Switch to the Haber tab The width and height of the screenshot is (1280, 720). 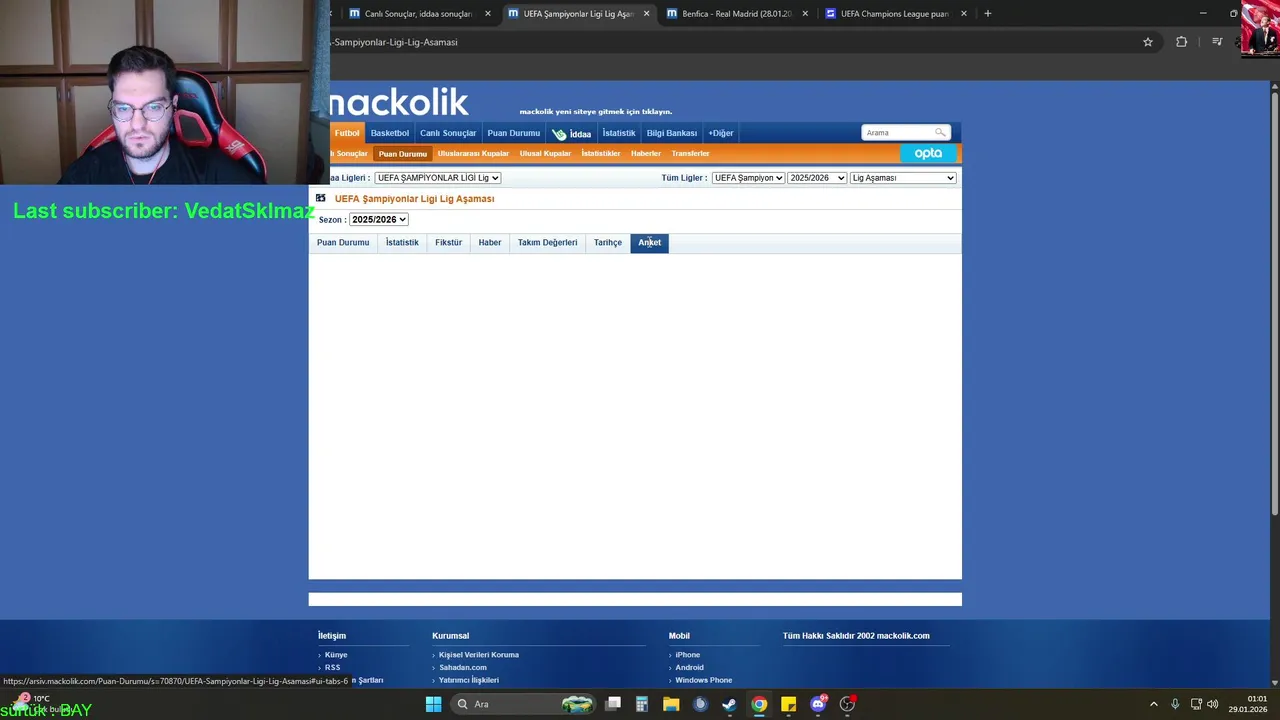pyautogui.click(x=490, y=243)
